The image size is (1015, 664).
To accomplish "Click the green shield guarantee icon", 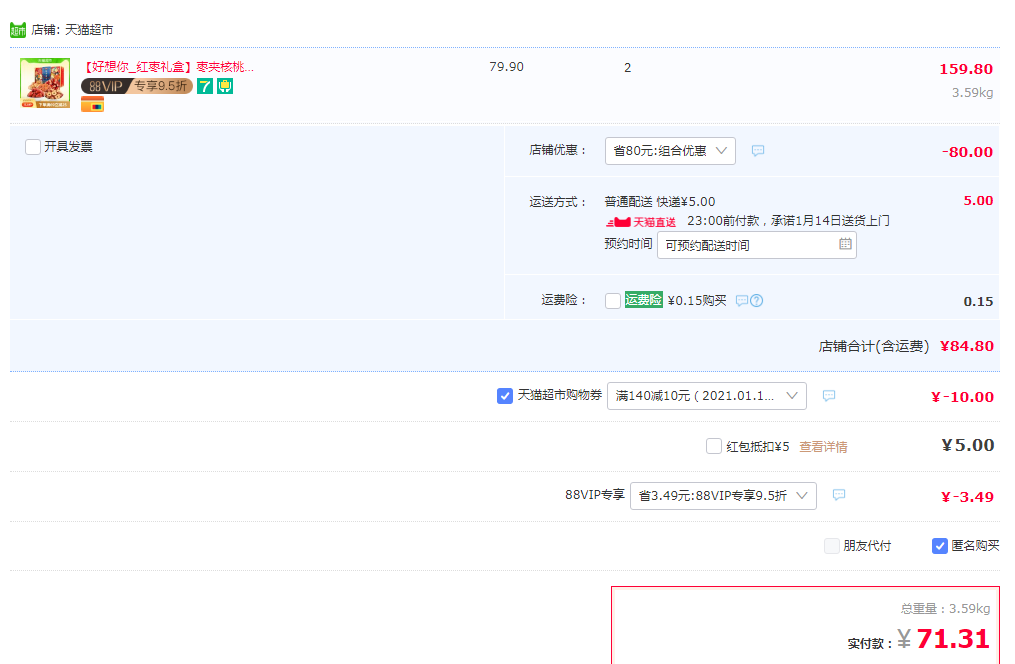I will click(225, 86).
